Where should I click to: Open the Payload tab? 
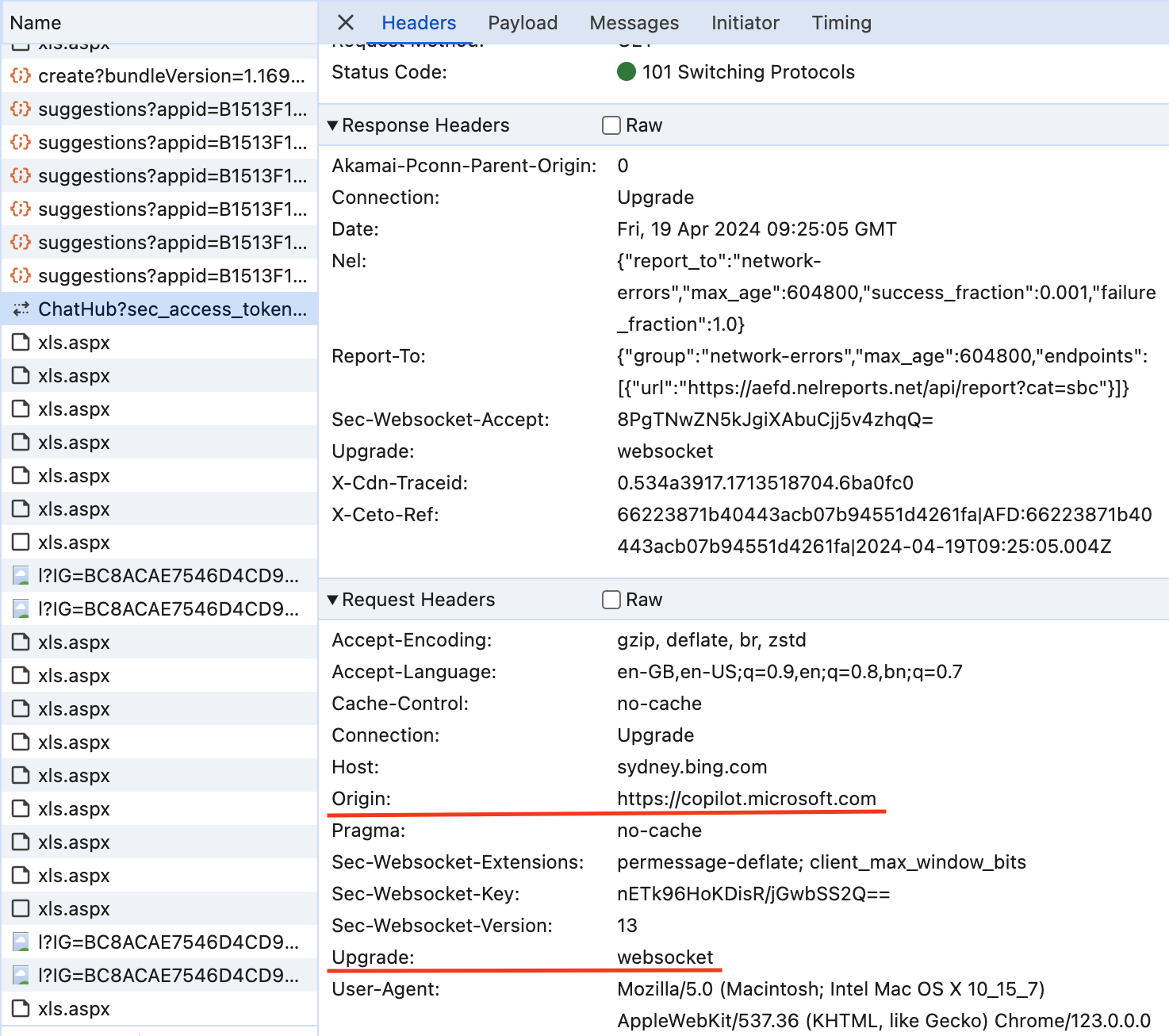coord(523,22)
